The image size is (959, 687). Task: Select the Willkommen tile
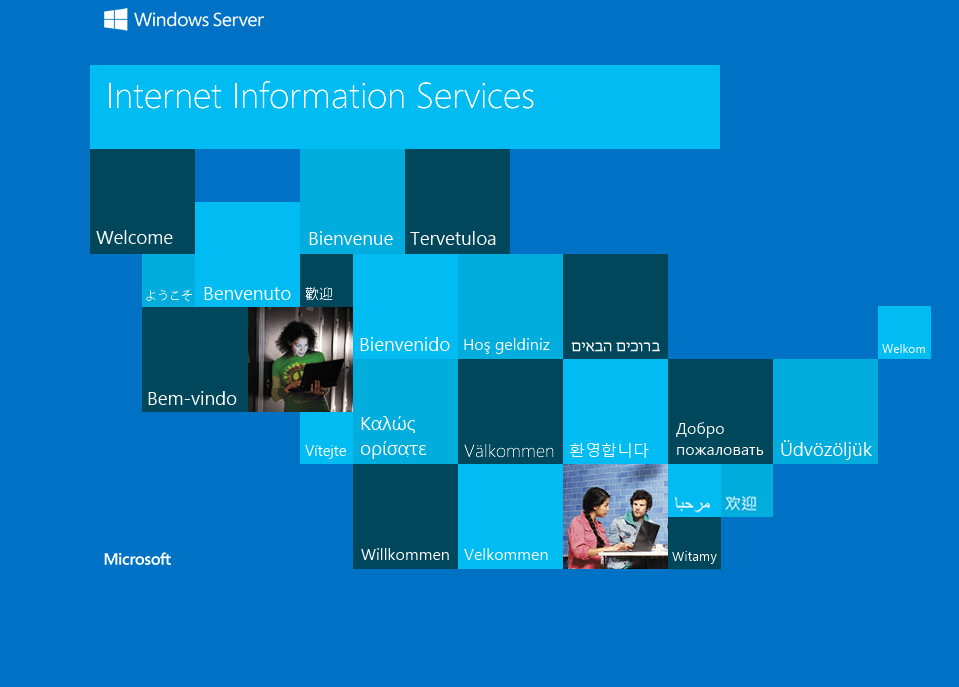pos(405,517)
